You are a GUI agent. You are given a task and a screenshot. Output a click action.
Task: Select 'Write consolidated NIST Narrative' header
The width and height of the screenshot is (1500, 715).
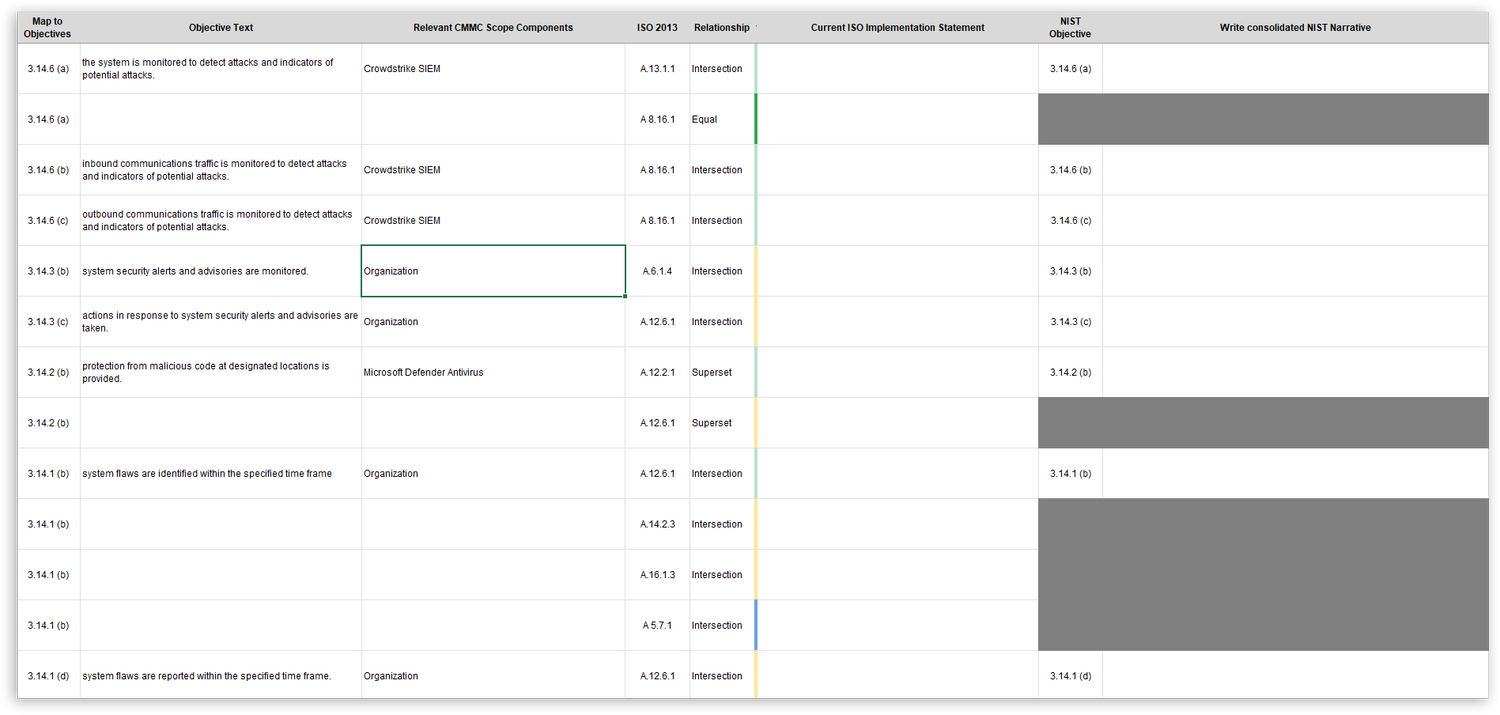[x=1295, y=28]
